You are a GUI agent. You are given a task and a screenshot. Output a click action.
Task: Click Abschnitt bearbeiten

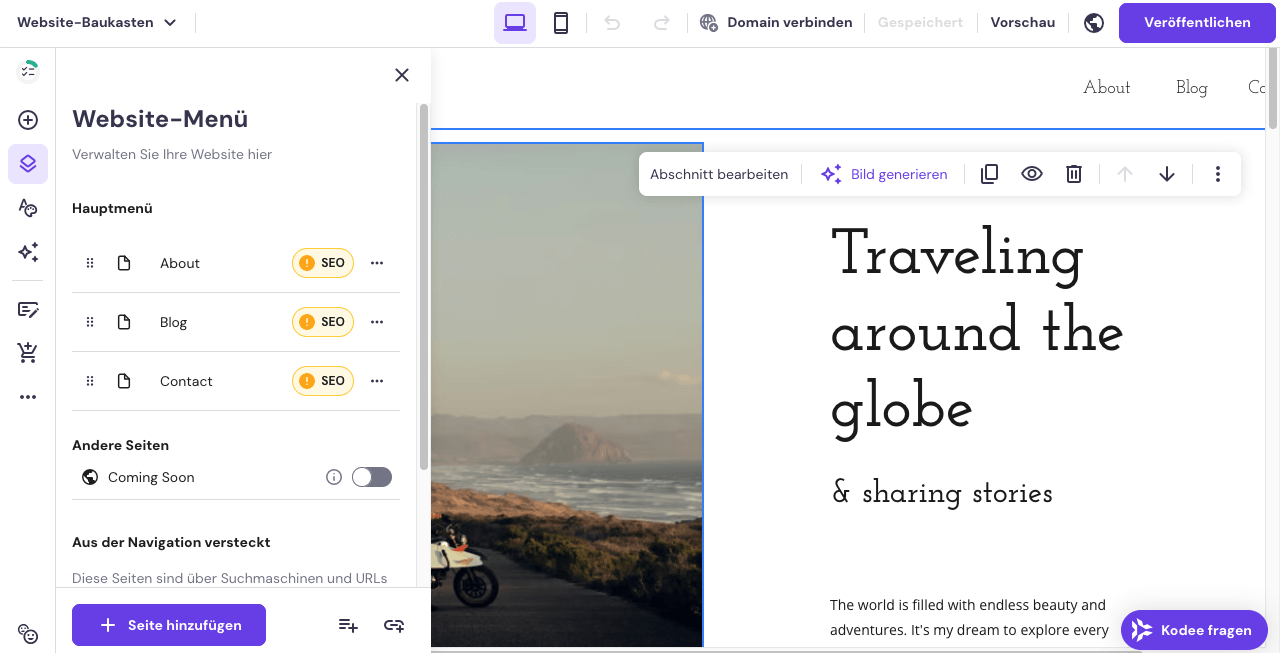[x=719, y=174]
